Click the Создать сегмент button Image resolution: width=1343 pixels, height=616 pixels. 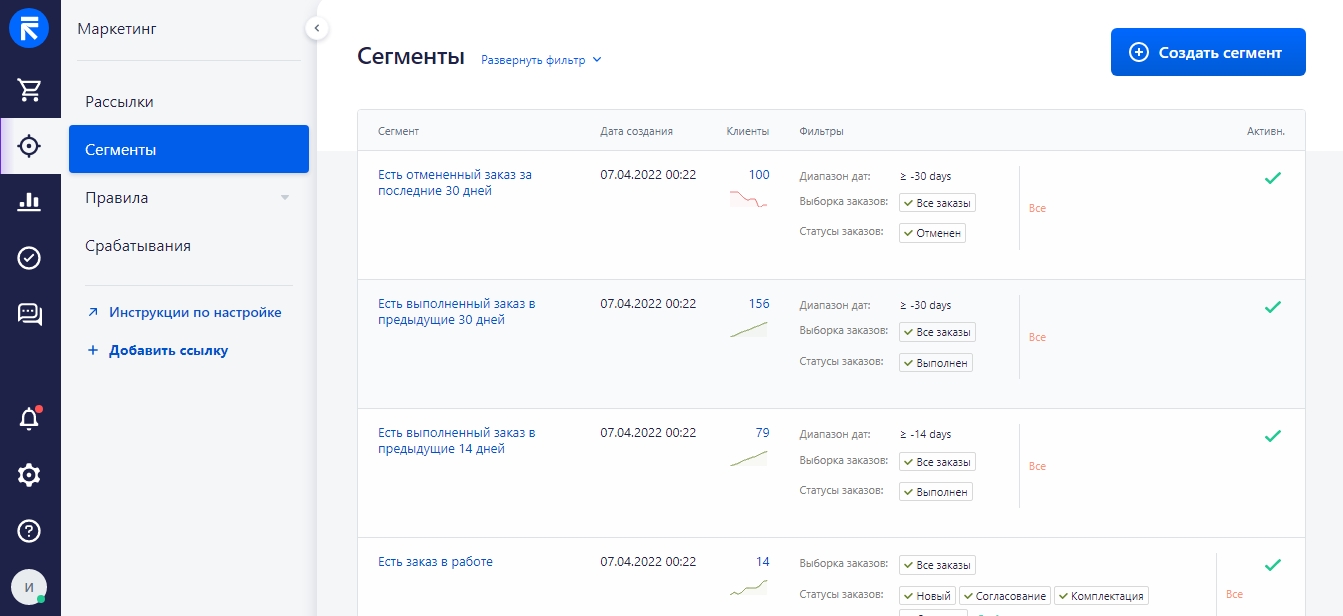click(1208, 51)
